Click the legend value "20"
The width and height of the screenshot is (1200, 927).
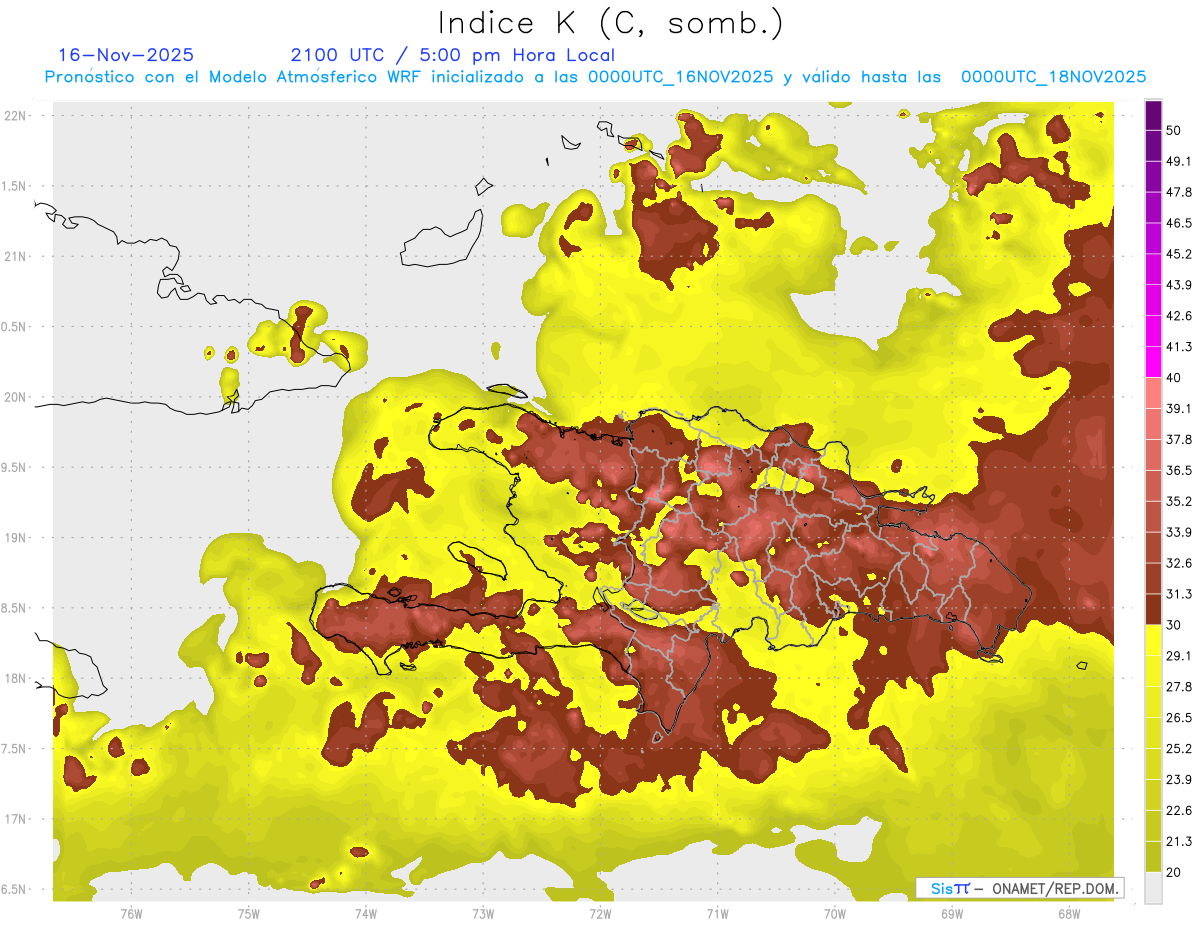pos(1174,872)
